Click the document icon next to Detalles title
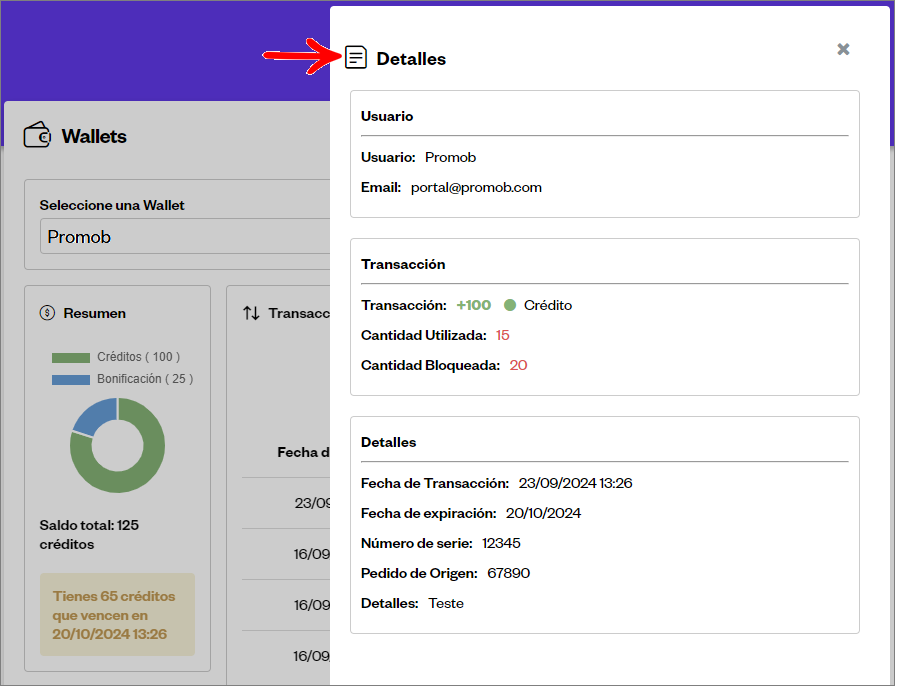The height and width of the screenshot is (687, 897). pyautogui.click(x=355, y=58)
